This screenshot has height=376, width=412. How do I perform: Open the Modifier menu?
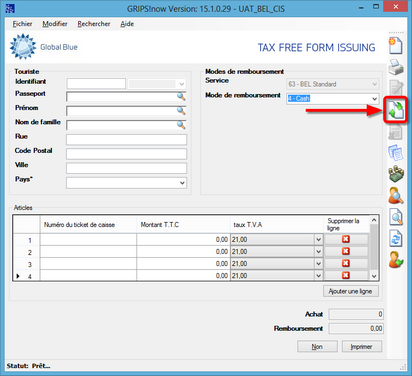55,24
